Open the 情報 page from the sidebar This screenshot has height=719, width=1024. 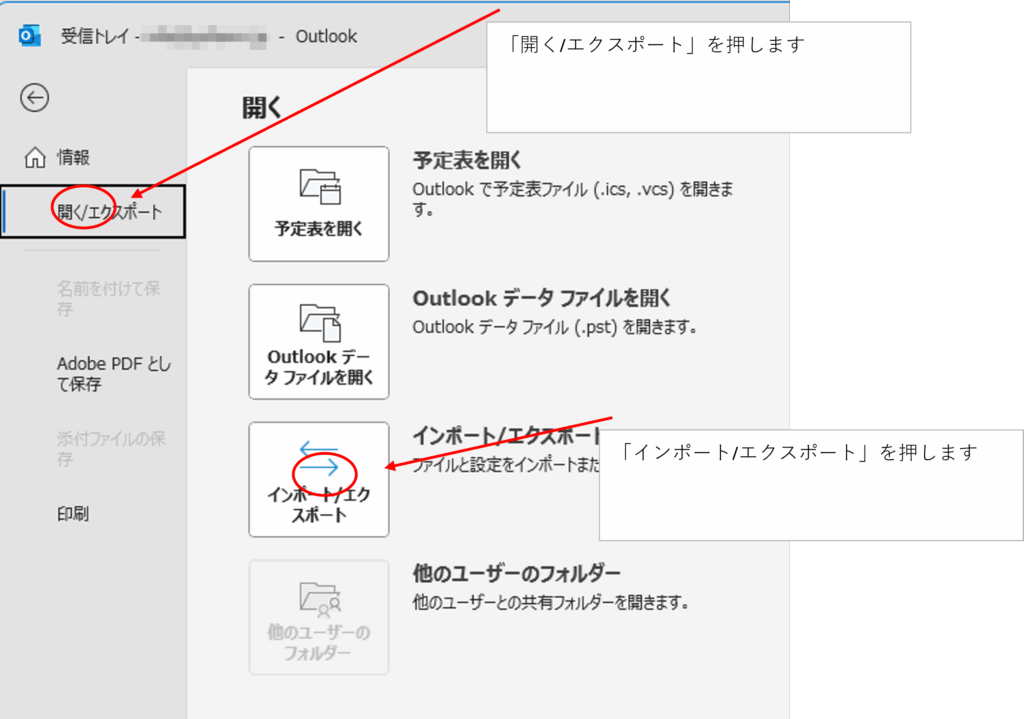coord(73,157)
